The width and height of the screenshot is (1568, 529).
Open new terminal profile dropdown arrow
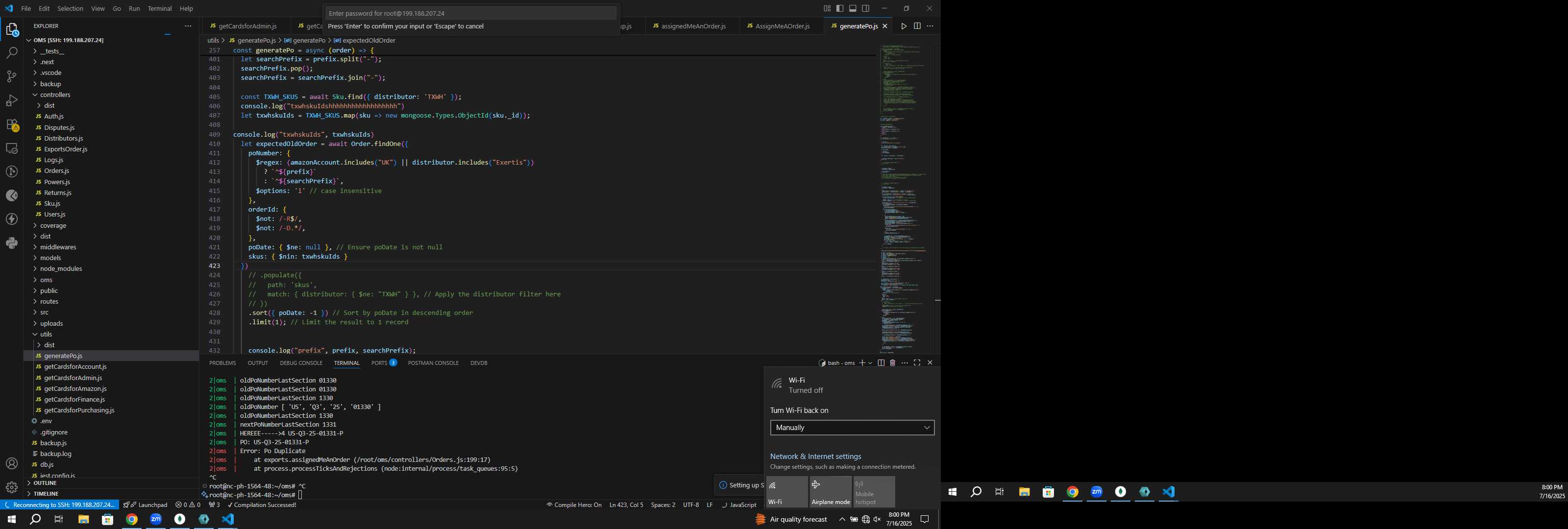click(870, 363)
